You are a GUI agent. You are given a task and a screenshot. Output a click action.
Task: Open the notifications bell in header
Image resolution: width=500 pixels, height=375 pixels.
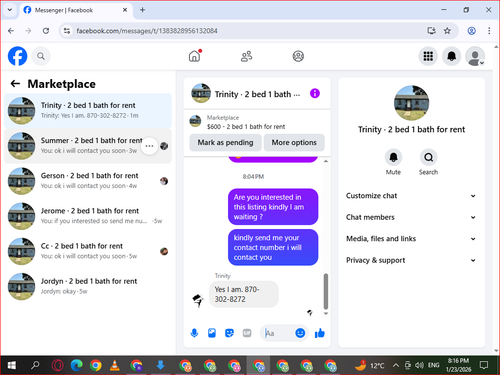click(x=451, y=56)
